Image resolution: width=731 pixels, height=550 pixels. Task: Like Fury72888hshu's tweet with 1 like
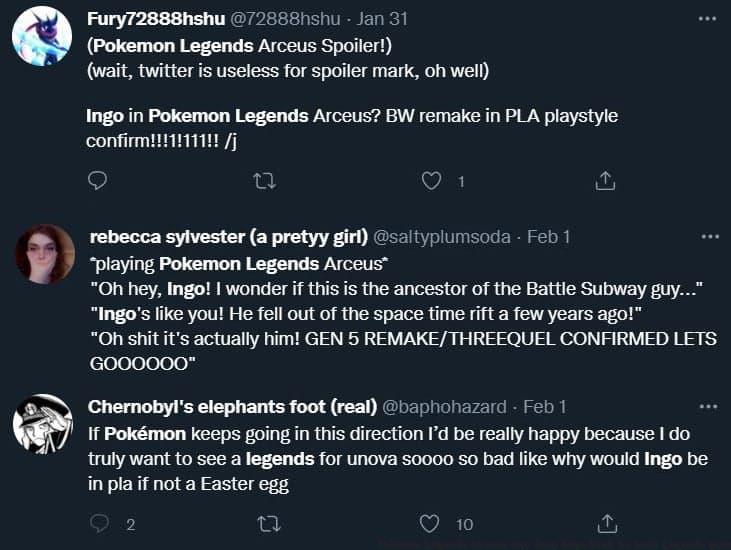432,181
